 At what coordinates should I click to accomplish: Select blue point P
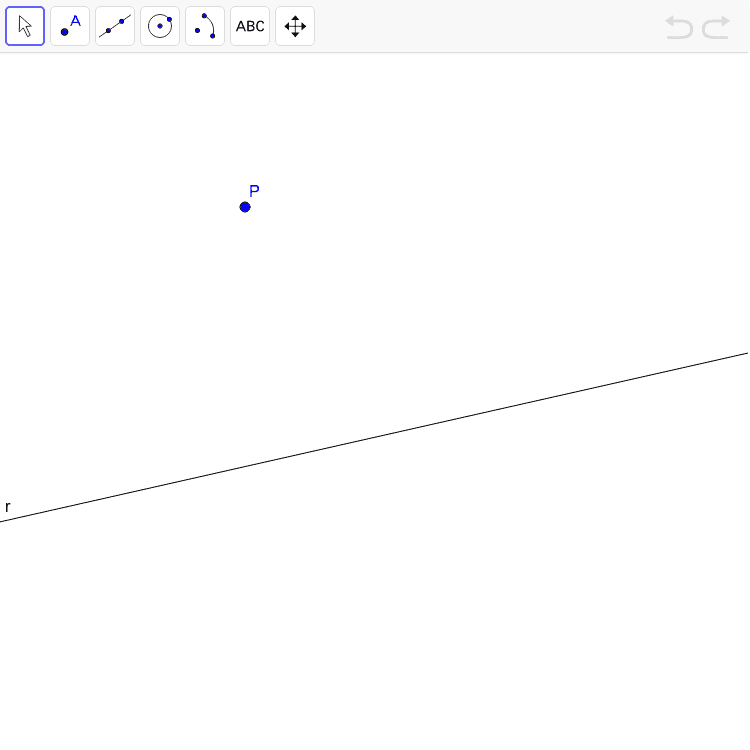click(245, 207)
